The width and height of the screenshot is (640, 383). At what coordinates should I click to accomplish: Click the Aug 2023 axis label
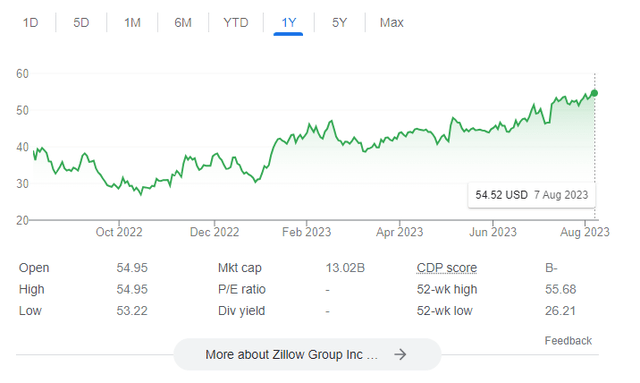(x=585, y=232)
